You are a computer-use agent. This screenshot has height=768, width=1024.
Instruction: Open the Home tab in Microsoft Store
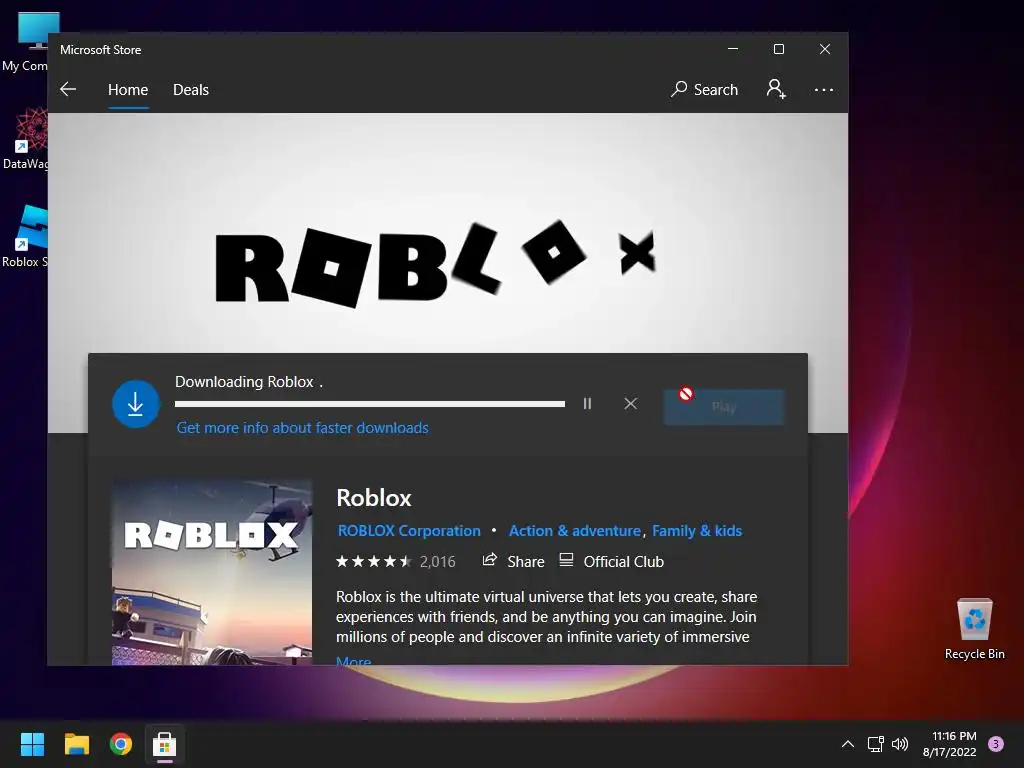pos(128,89)
